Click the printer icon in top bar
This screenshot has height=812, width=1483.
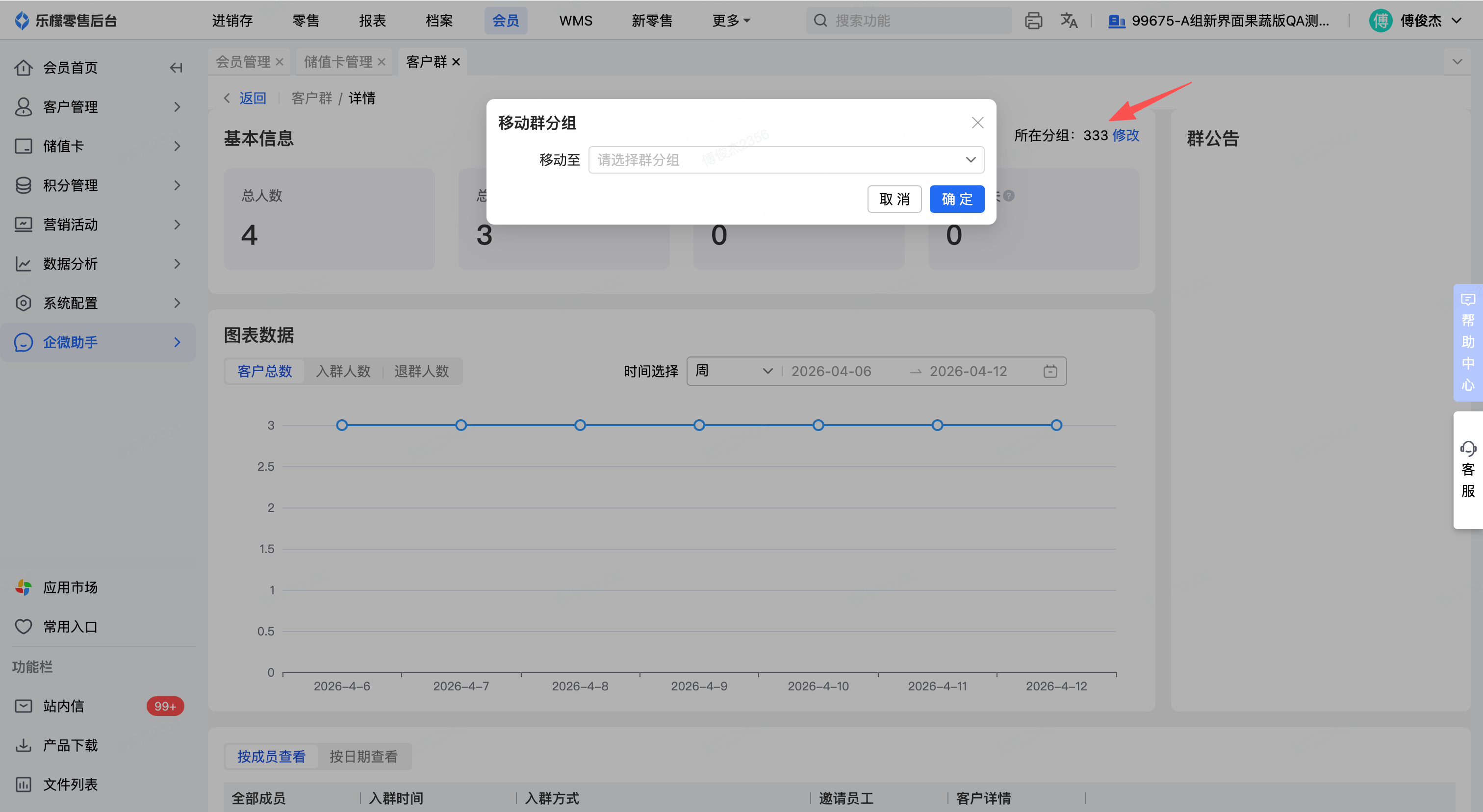[x=1033, y=21]
